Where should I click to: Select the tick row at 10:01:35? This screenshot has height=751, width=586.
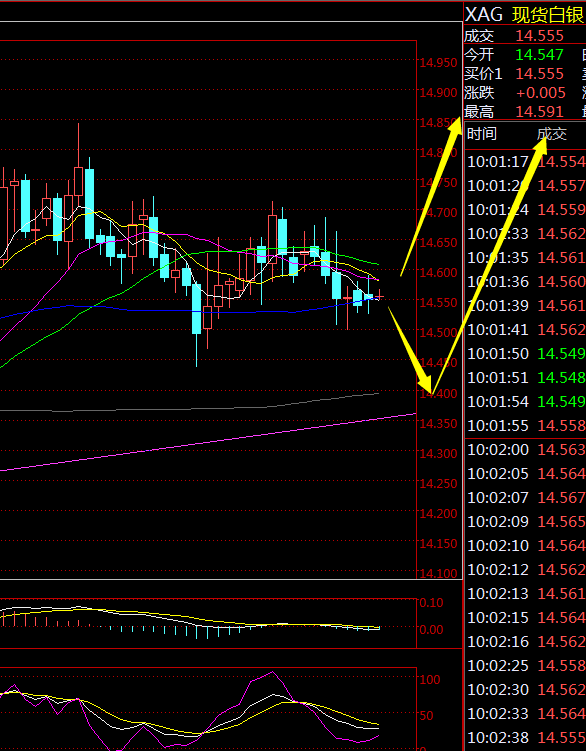(526, 258)
